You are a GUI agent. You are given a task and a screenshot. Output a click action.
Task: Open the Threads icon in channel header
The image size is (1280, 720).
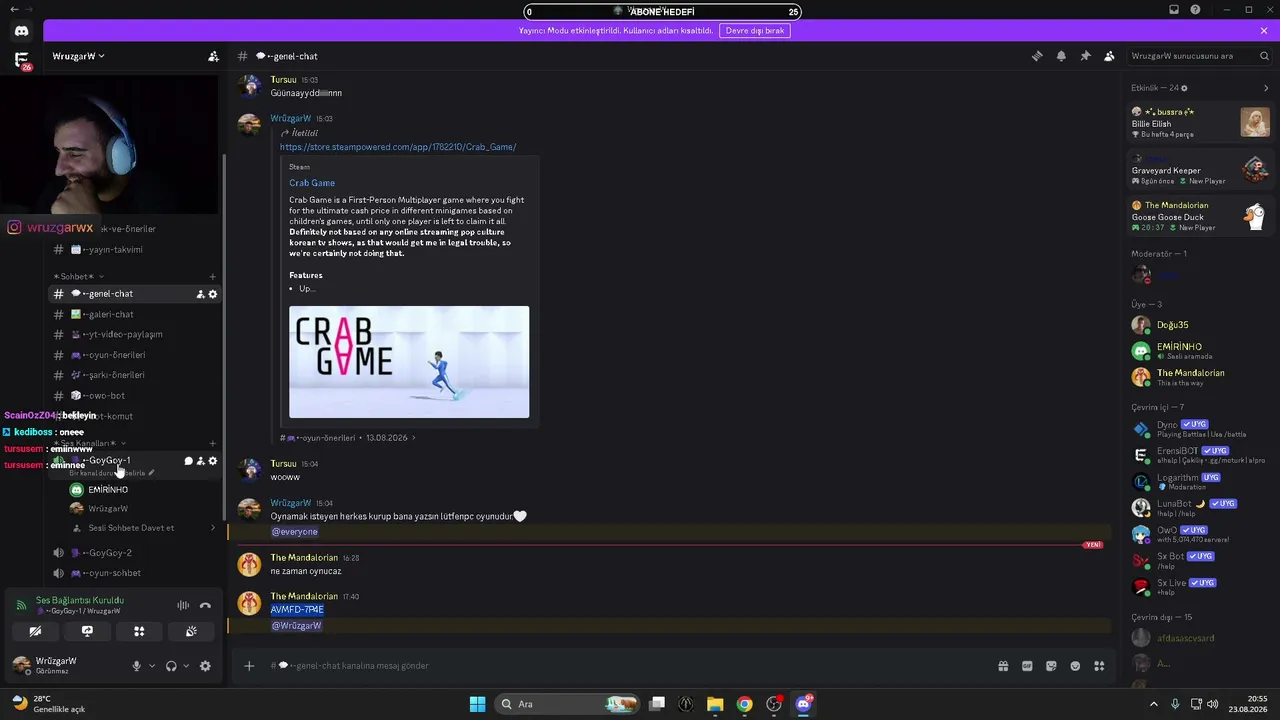click(x=1037, y=56)
